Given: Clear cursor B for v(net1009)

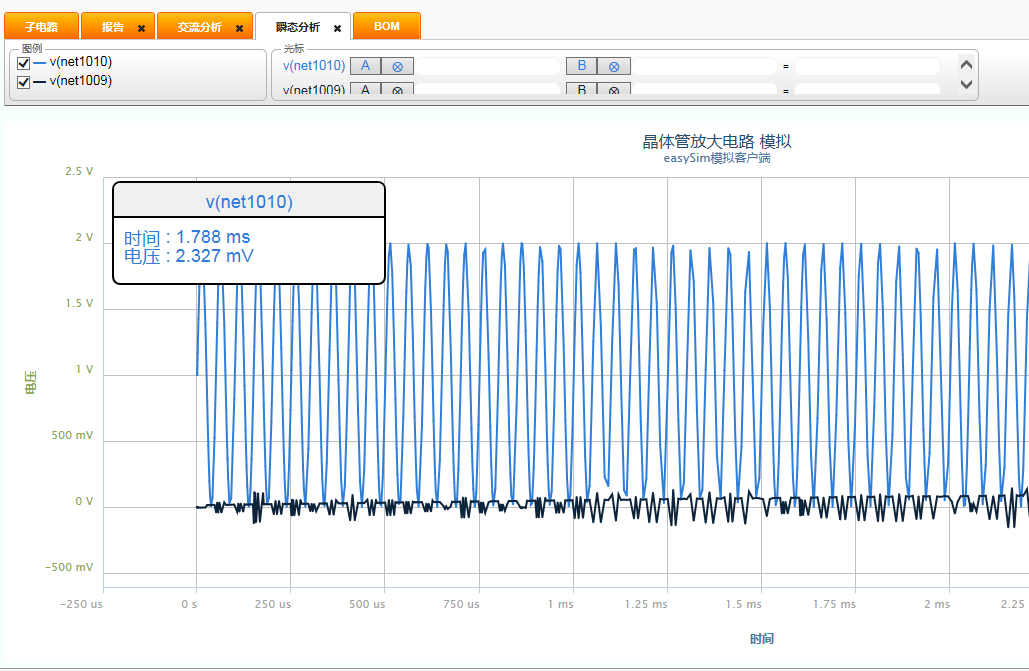Looking at the screenshot, I should [x=614, y=89].
